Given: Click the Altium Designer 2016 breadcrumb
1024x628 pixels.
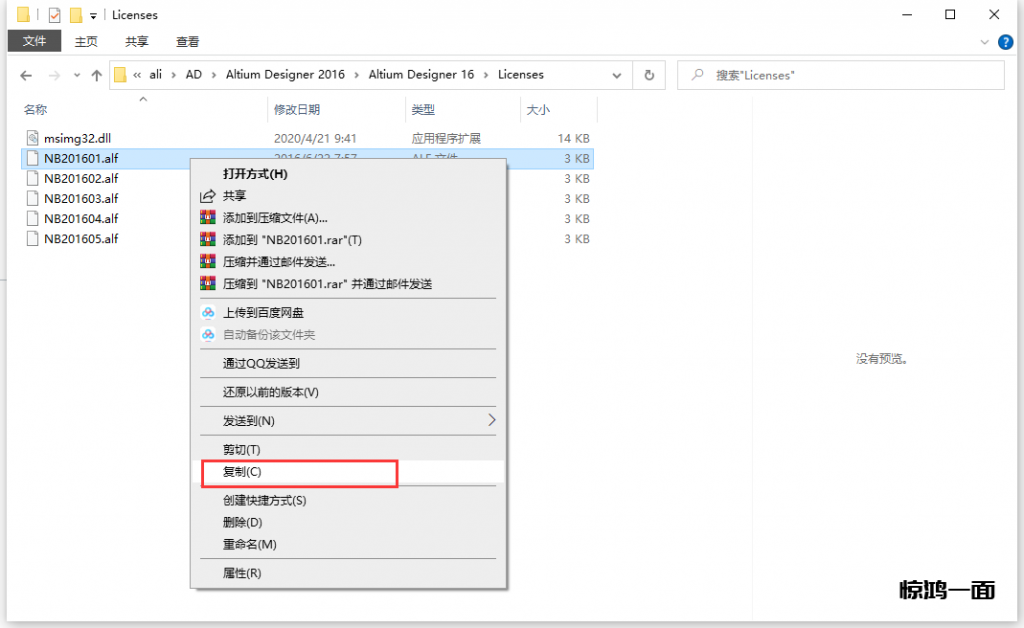Looking at the screenshot, I should [285, 75].
